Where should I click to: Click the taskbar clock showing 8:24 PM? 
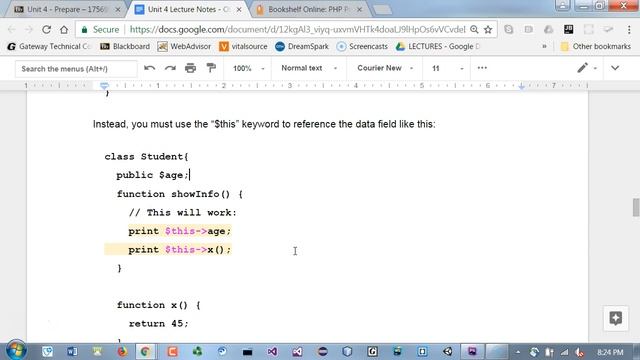coord(610,352)
